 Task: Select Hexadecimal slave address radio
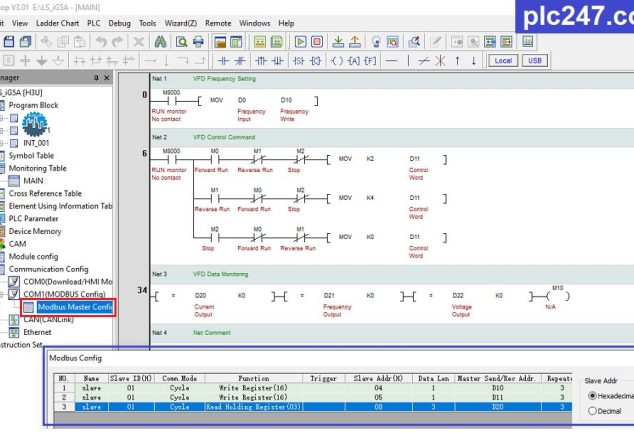tap(592, 395)
